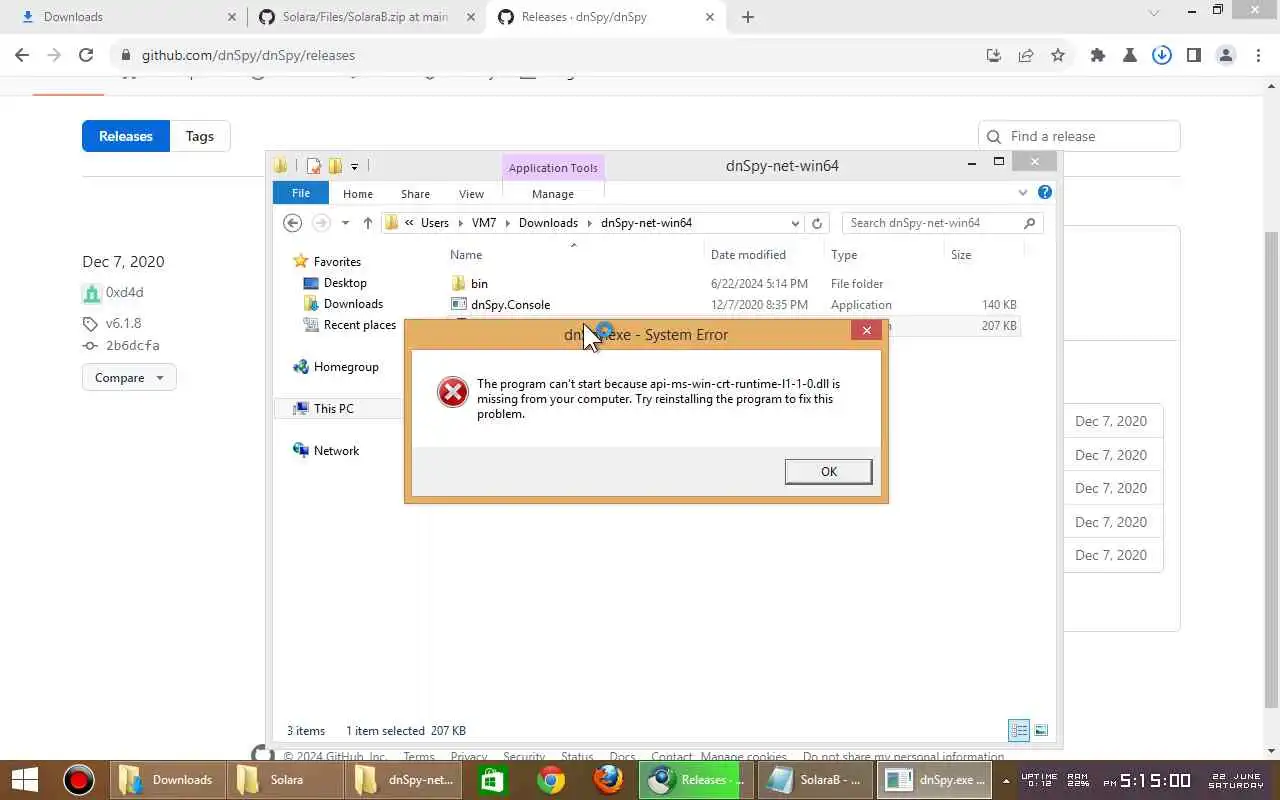Select the Application Tools contextual tab

tap(553, 168)
